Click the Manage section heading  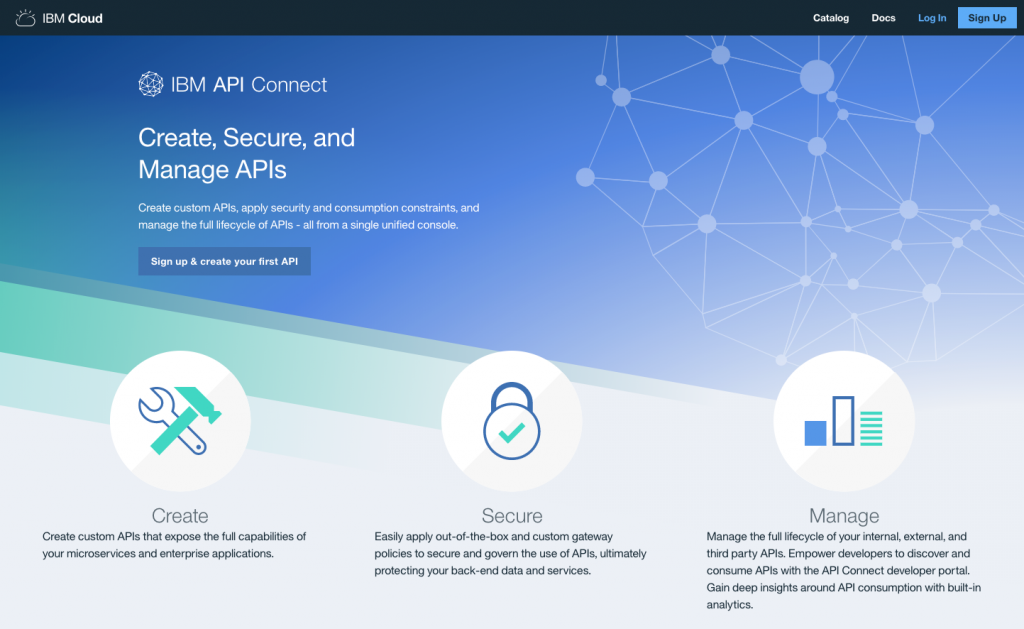pyautogui.click(x=844, y=515)
